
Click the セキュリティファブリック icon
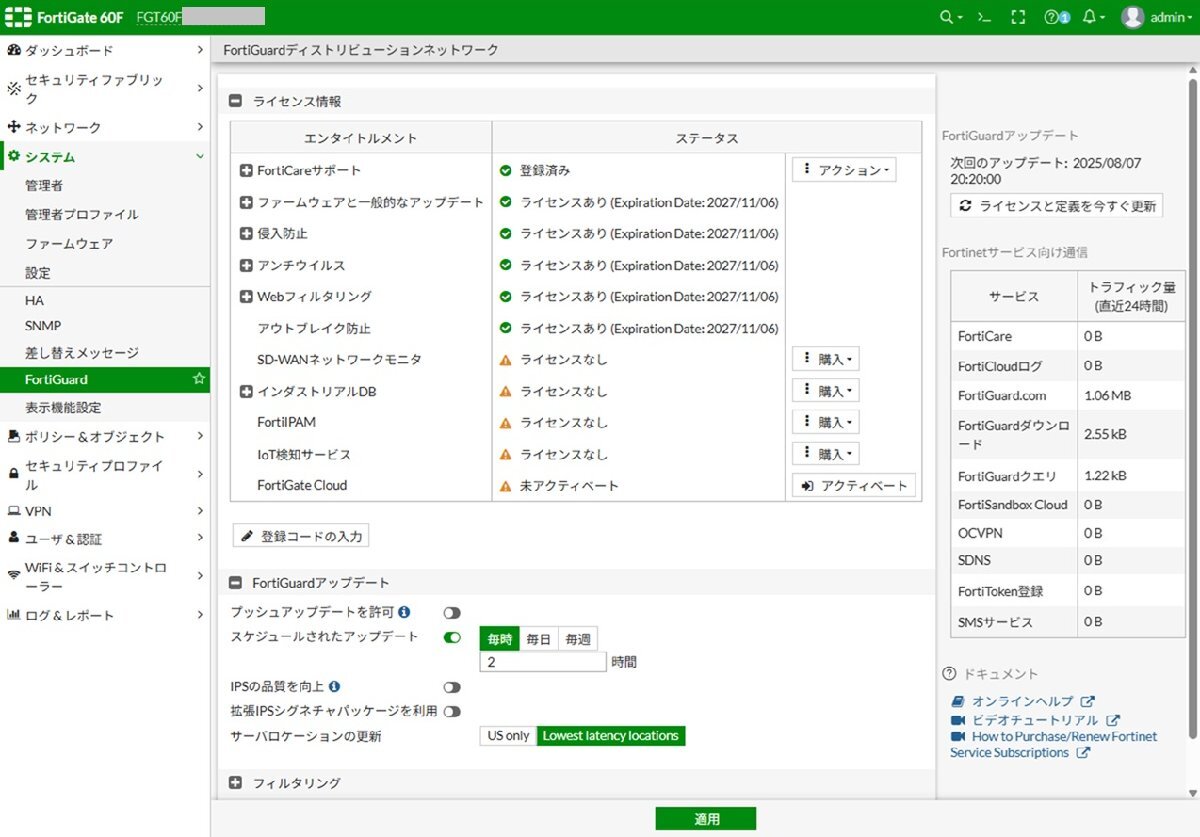14,89
